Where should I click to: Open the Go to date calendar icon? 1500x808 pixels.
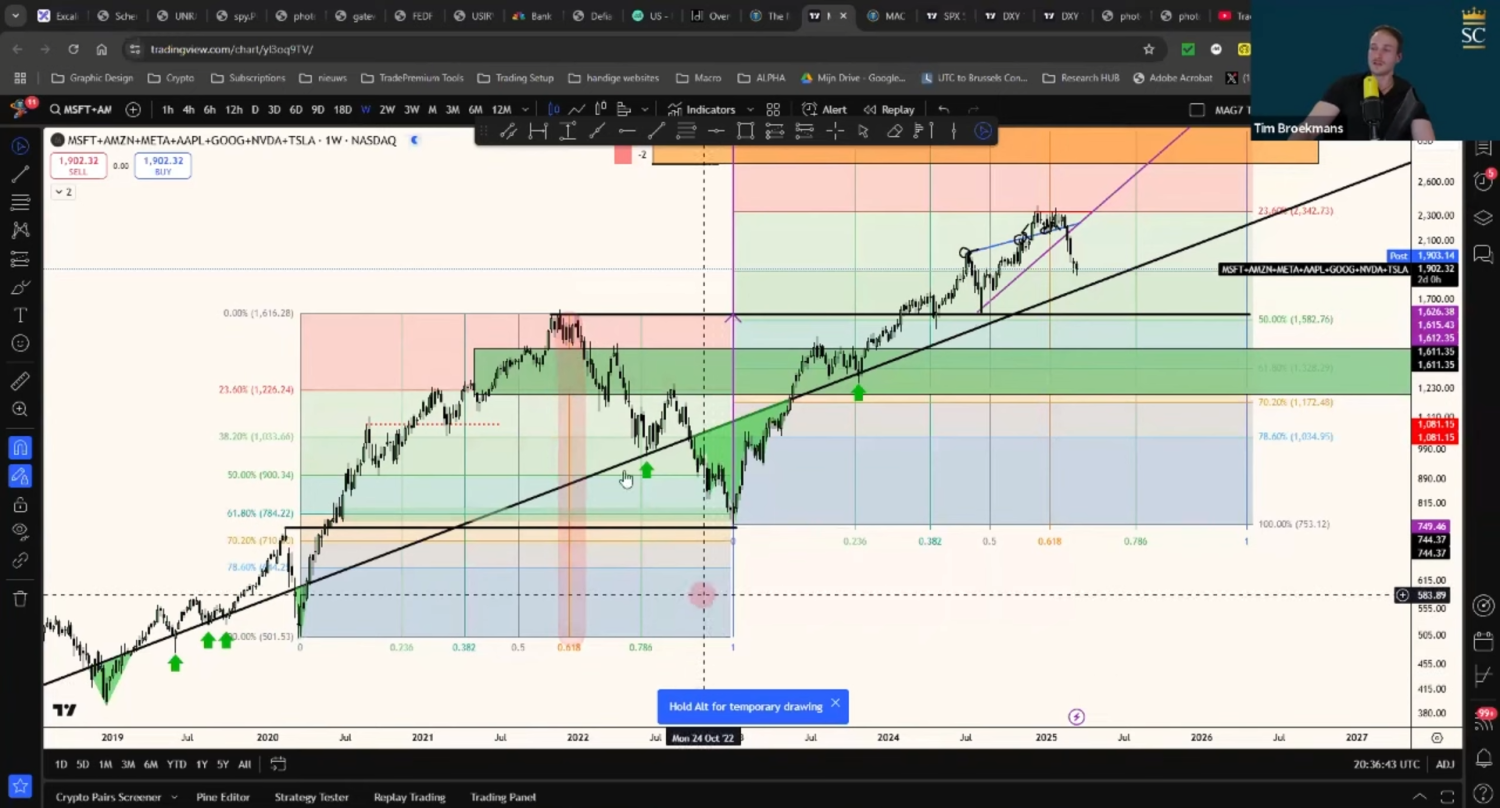click(x=278, y=764)
